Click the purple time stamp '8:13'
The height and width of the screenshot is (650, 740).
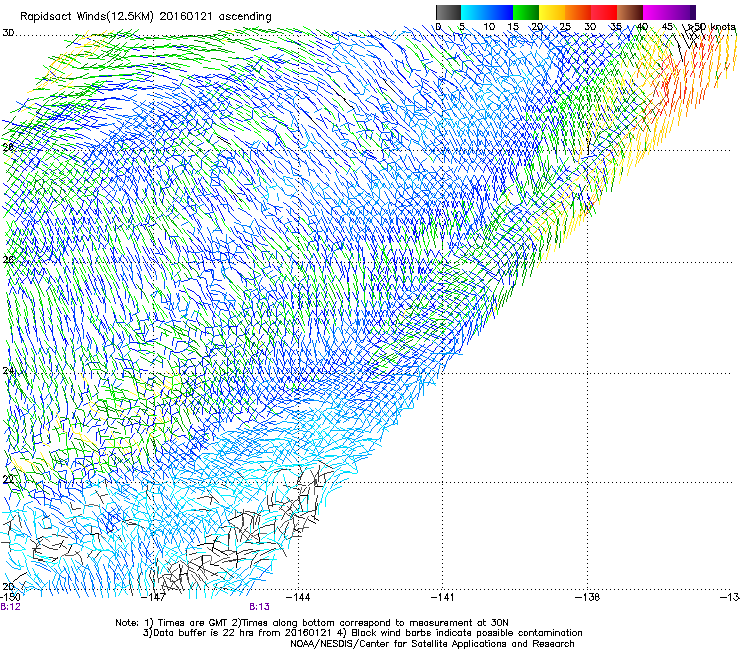click(260, 607)
